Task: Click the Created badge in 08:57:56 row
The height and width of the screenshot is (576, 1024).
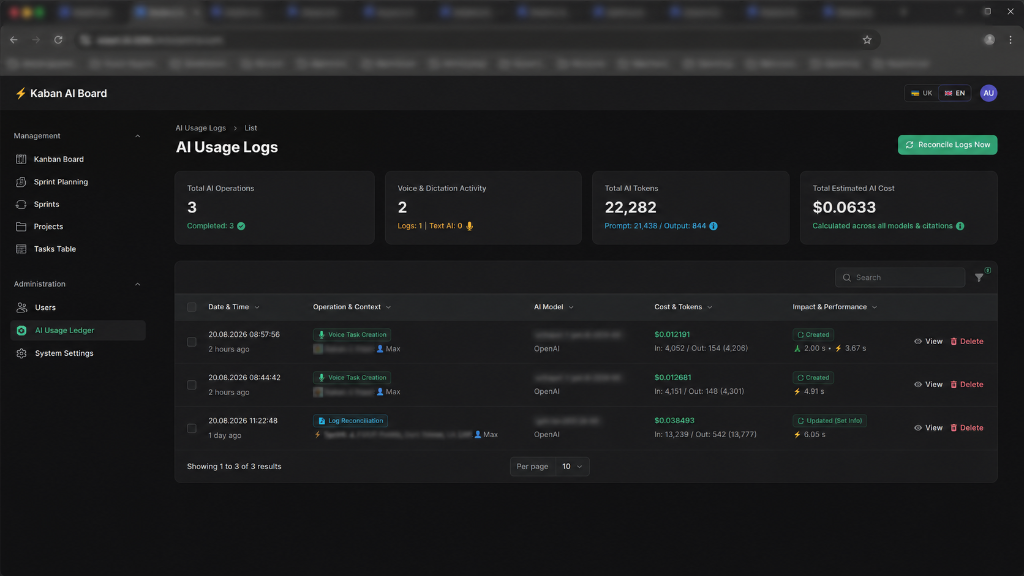Action: pyautogui.click(x=813, y=334)
